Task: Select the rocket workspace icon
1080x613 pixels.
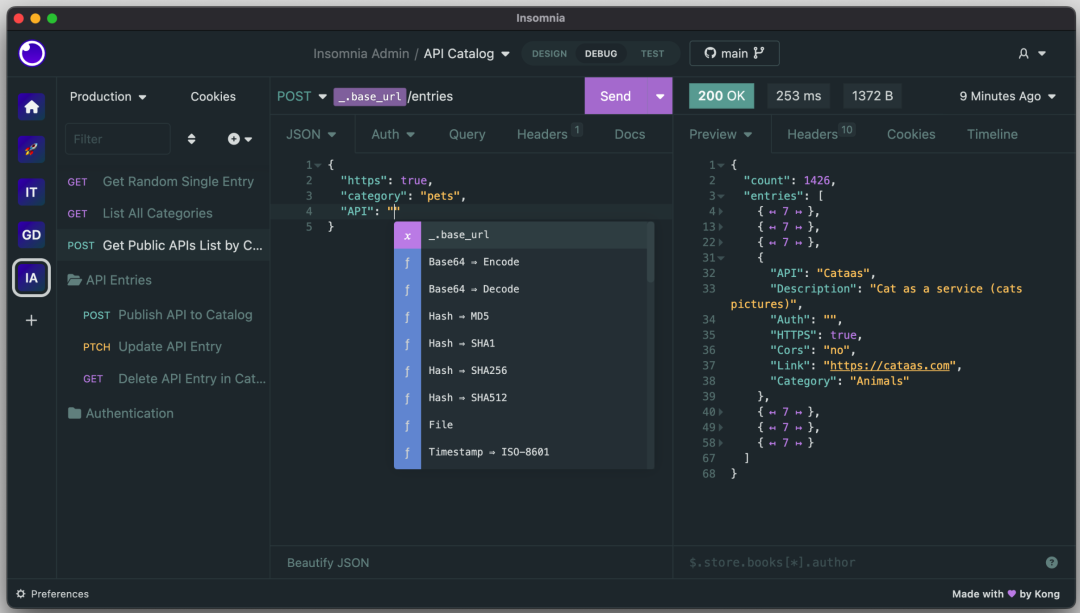Action: coord(31,150)
